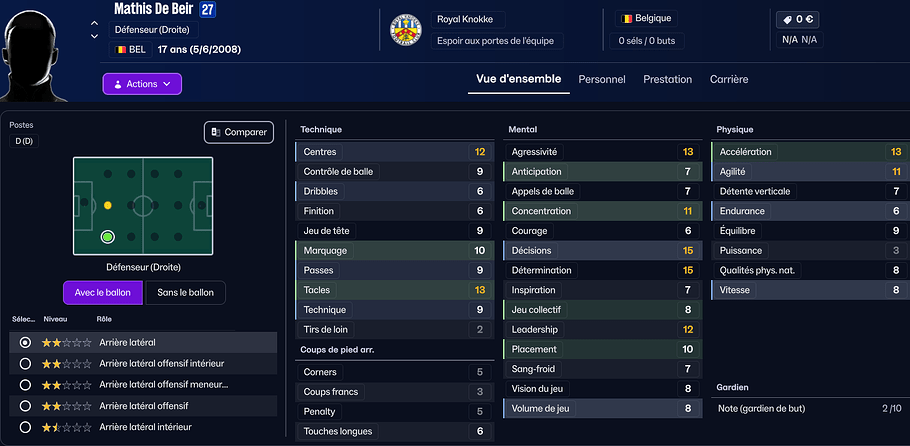This screenshot has height=446, width=910.
Task: Click the Comparer button
Action: [x=239, y=132]
